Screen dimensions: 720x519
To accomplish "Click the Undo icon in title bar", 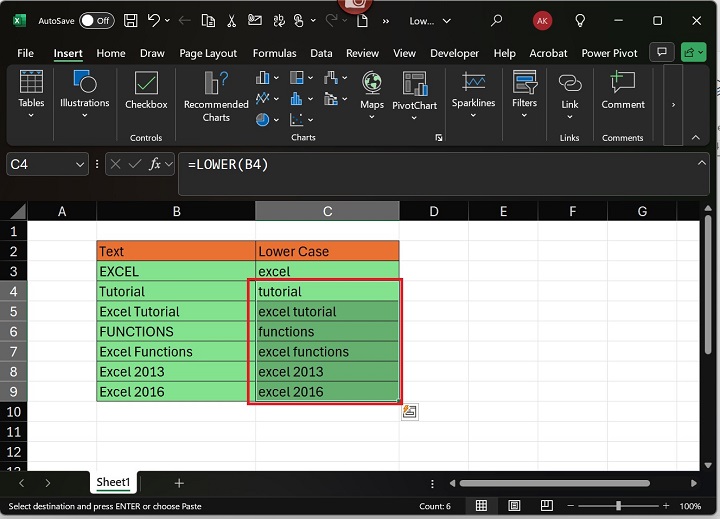I will [x=154, y=20].
